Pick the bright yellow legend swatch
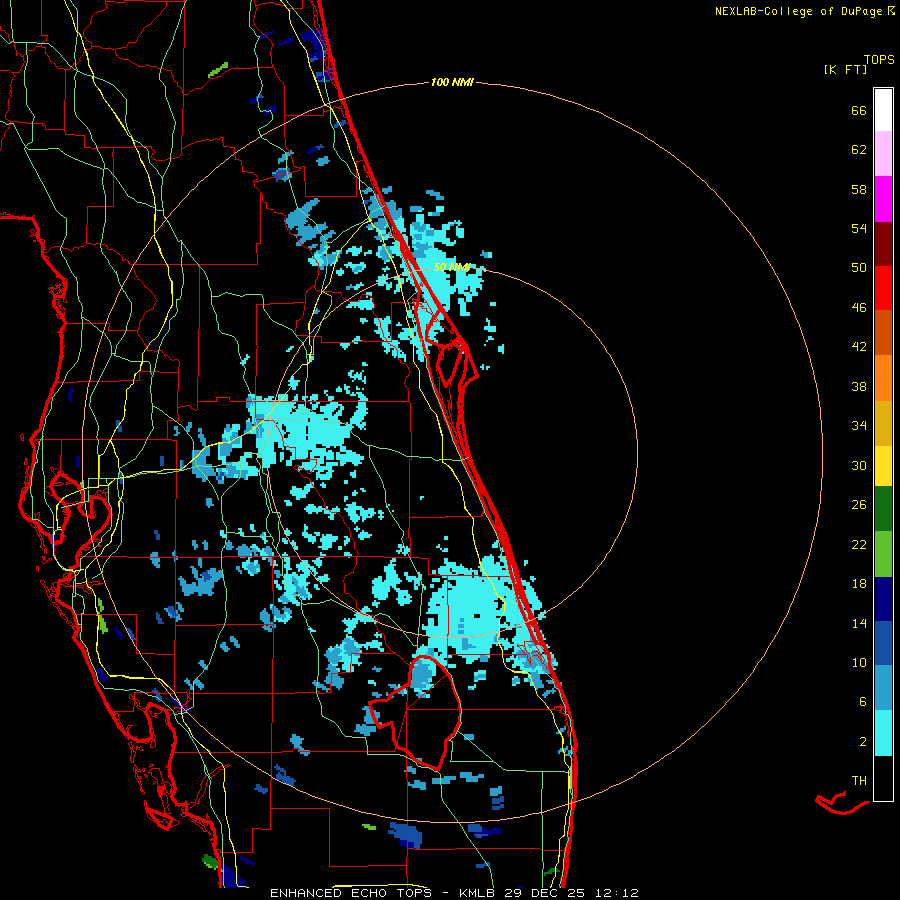The image size is (900, 900). (883, 466)
